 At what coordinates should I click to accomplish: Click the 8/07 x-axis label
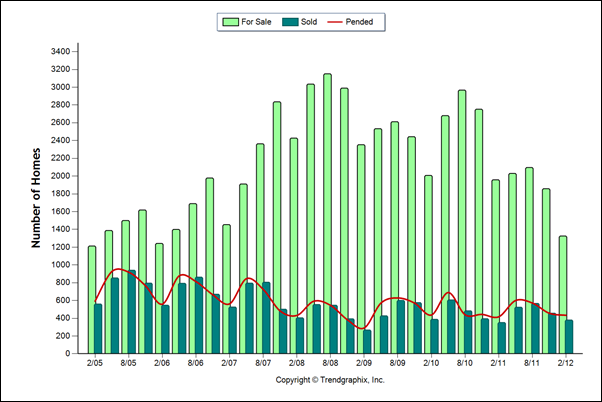pyautogui.click(x=263, y=363)
